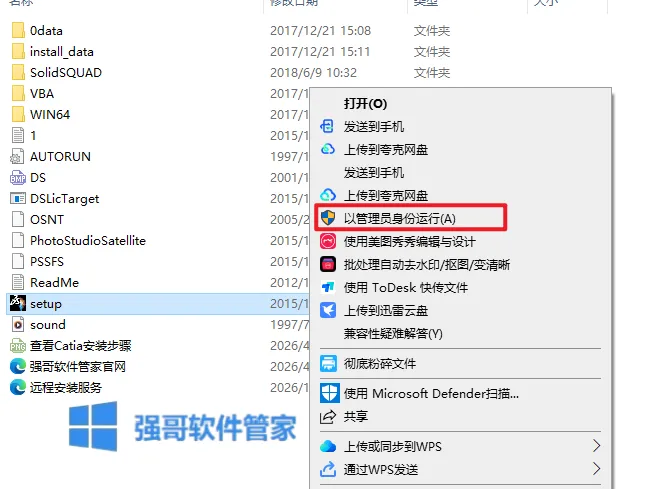Choose 打开(O) from the context menu
Viewport: 652px width, 489px height.
[x=365, y=103]
